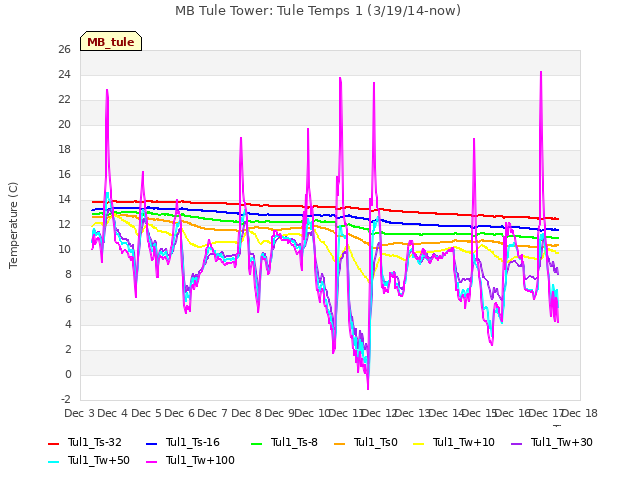Click the Temperature (C) axis label
The height and width of the screenshot is (480, 640).
tap(13, 225)
